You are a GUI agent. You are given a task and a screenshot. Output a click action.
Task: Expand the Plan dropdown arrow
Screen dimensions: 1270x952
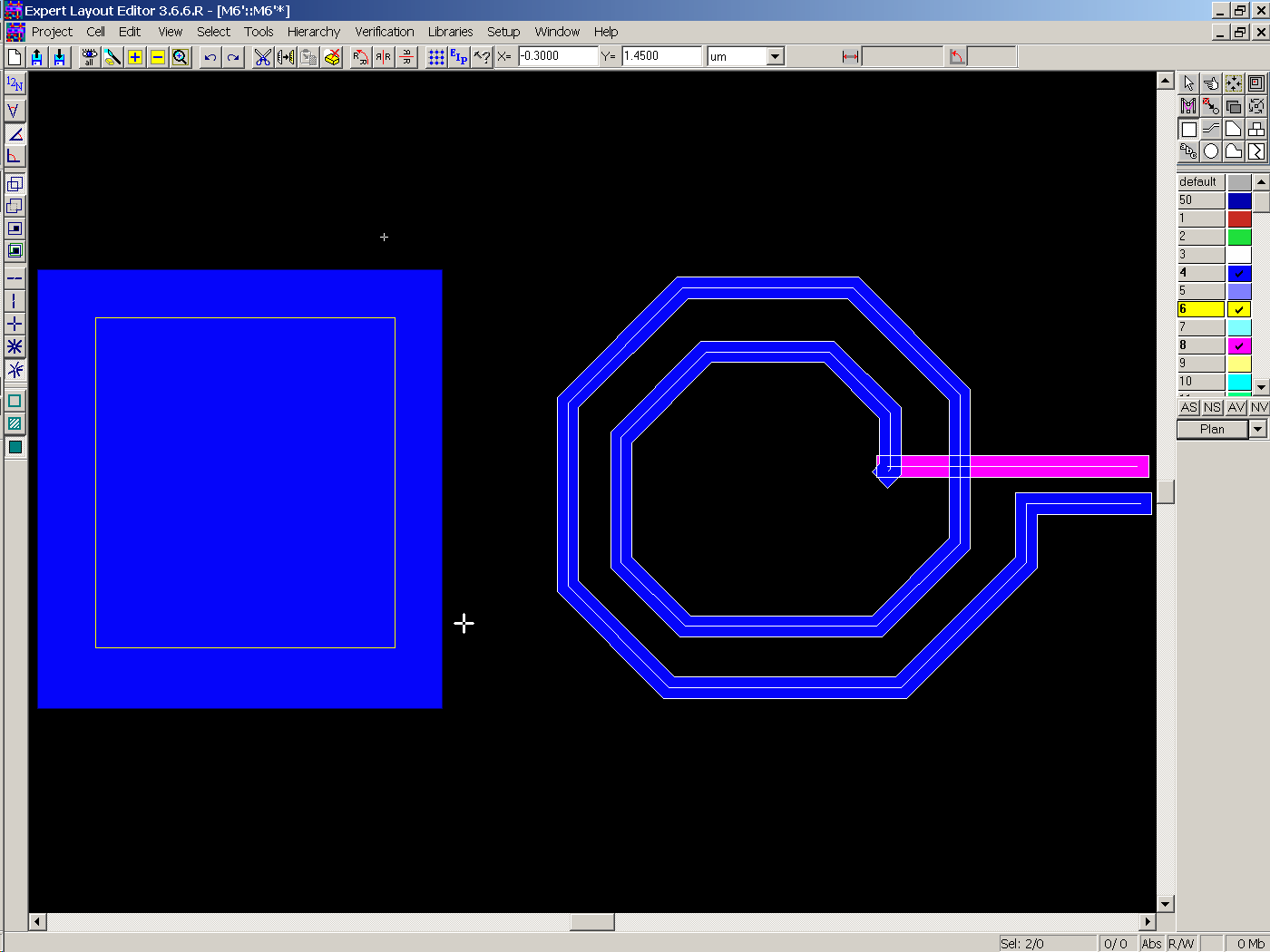[x=1257, y=429]
